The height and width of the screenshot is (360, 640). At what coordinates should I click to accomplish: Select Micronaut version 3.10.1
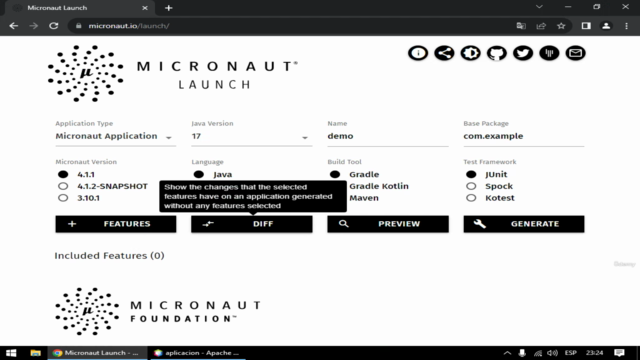coord(63,198)
